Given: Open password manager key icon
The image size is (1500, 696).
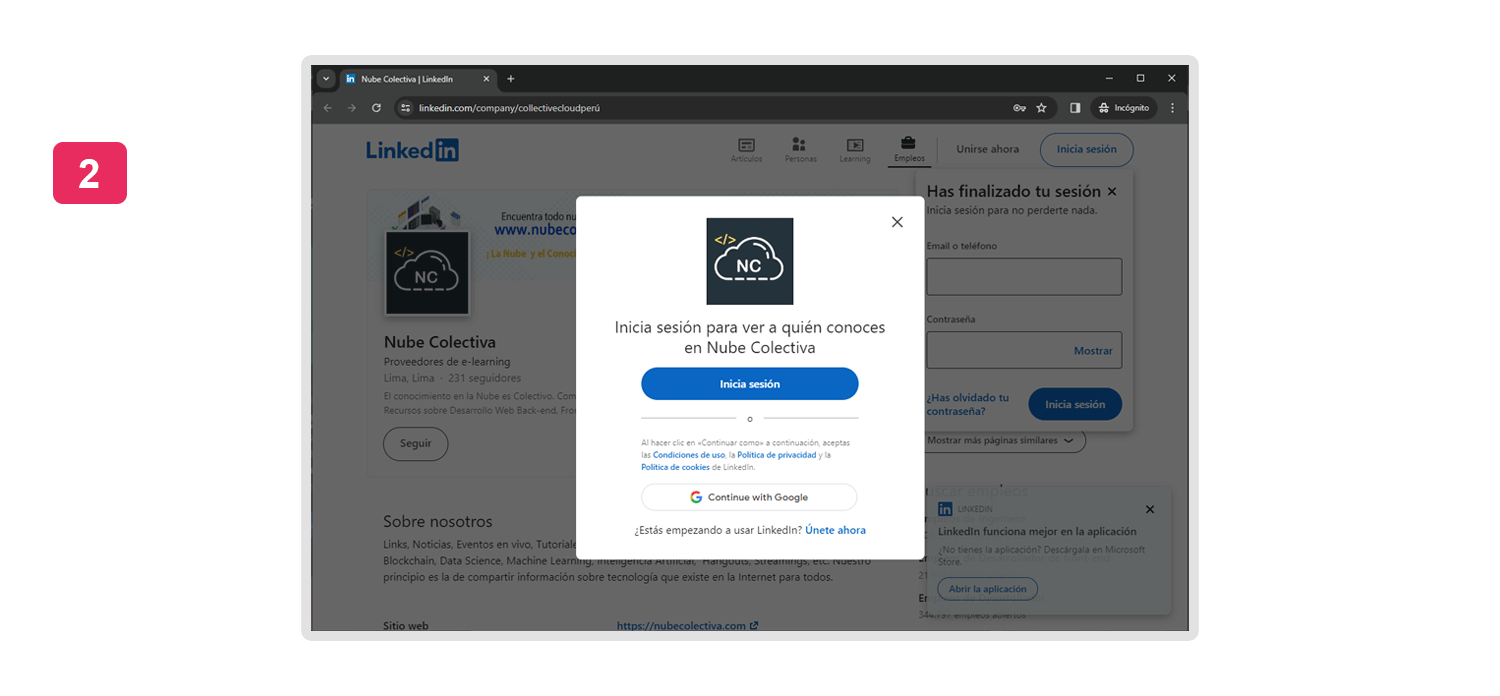Looking at the screenshot, I should click(1019, 108).
